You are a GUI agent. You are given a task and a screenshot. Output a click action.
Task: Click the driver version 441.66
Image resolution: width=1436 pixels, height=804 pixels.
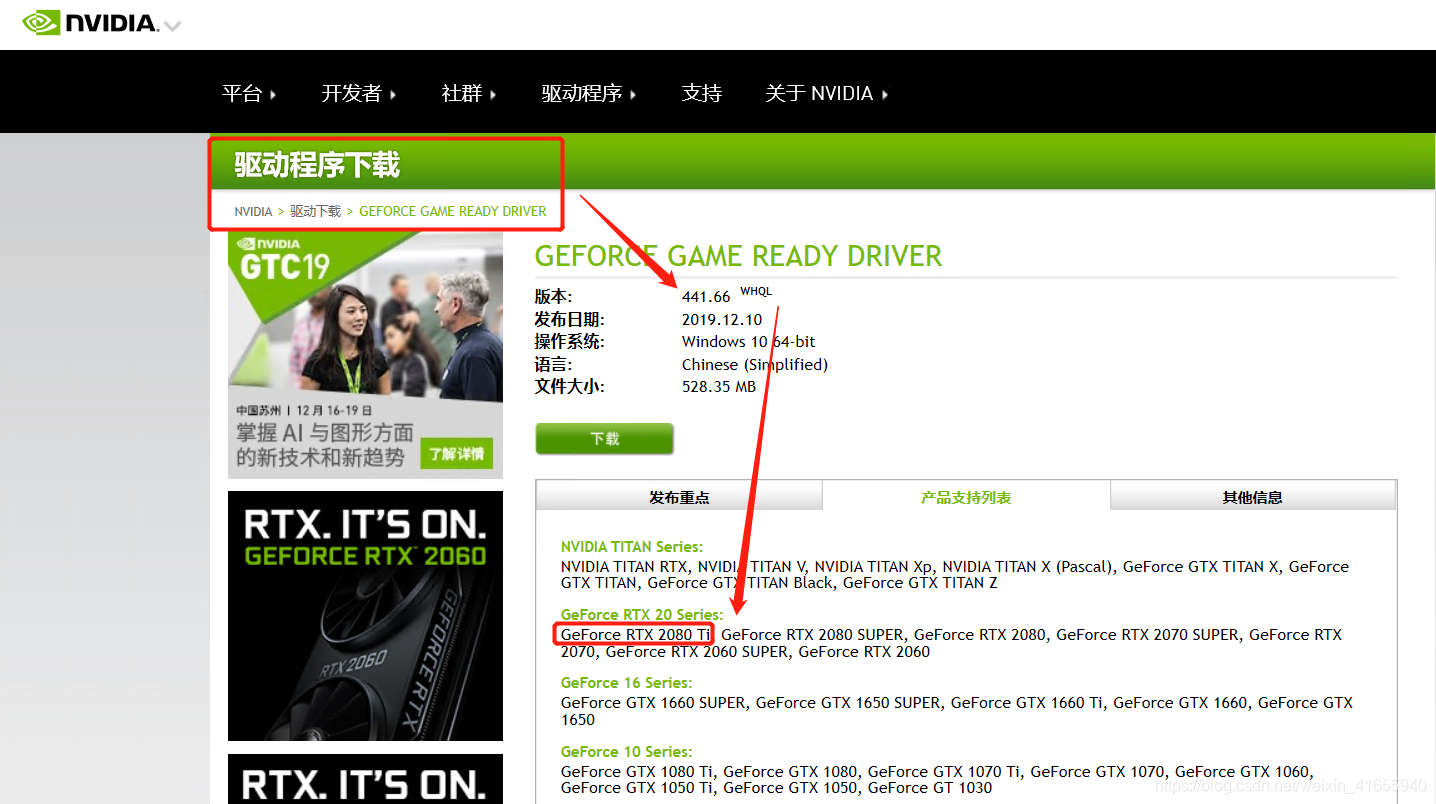(x=706, y=297)
